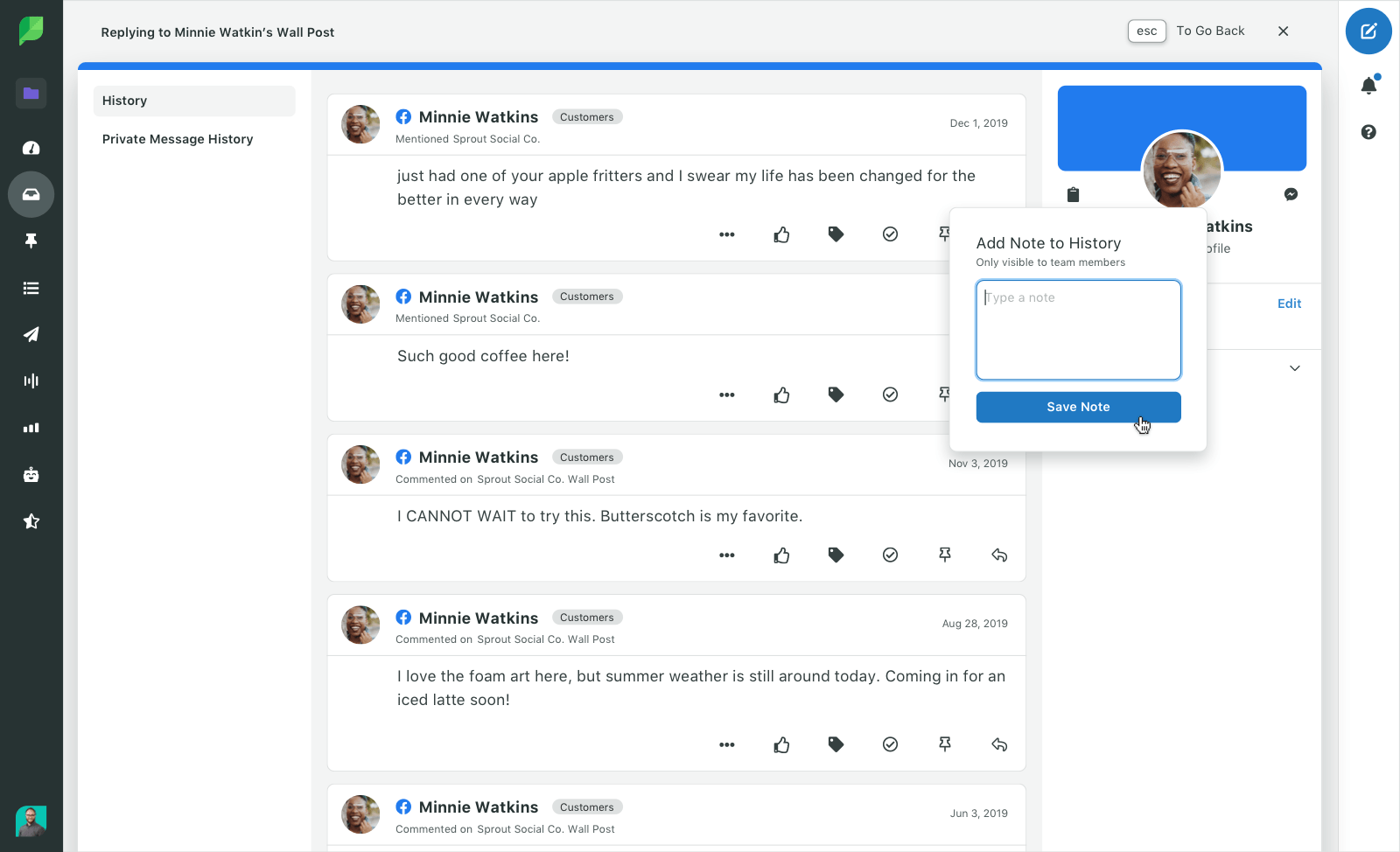Viewport: 1400px width, 852px height.
Task: Click the Save Note button
Action: coord(1078,407)
